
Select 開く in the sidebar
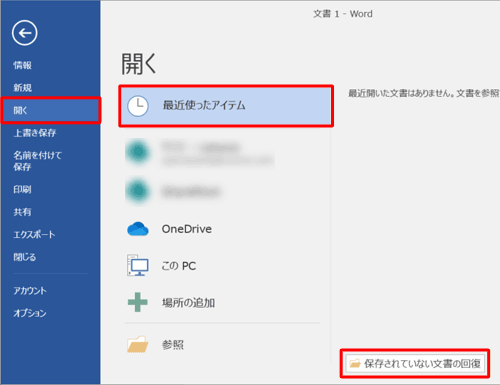pyautogui.click(x=51, y=110)
